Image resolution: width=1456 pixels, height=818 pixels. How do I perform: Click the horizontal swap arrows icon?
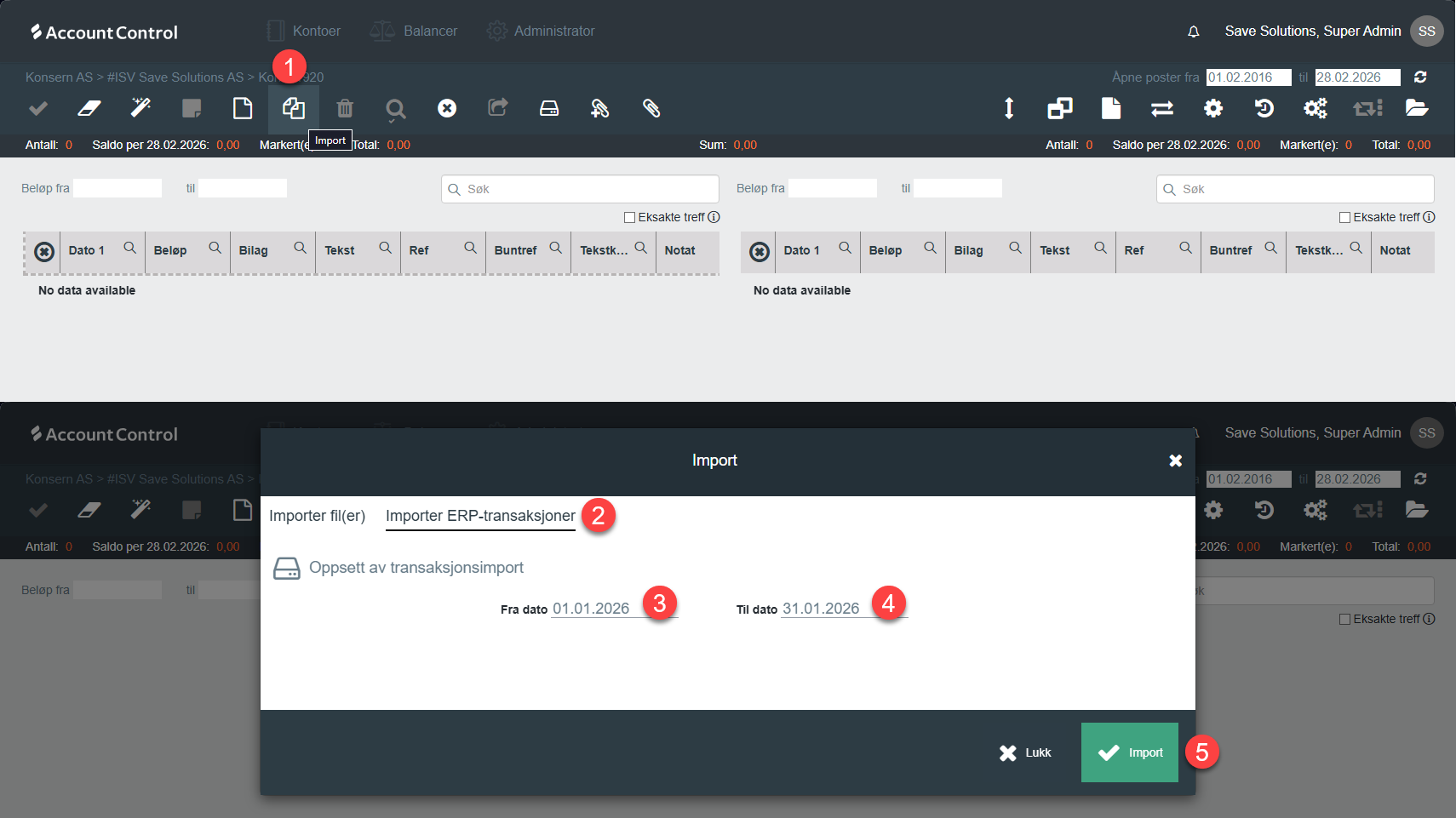point(1162,109)
